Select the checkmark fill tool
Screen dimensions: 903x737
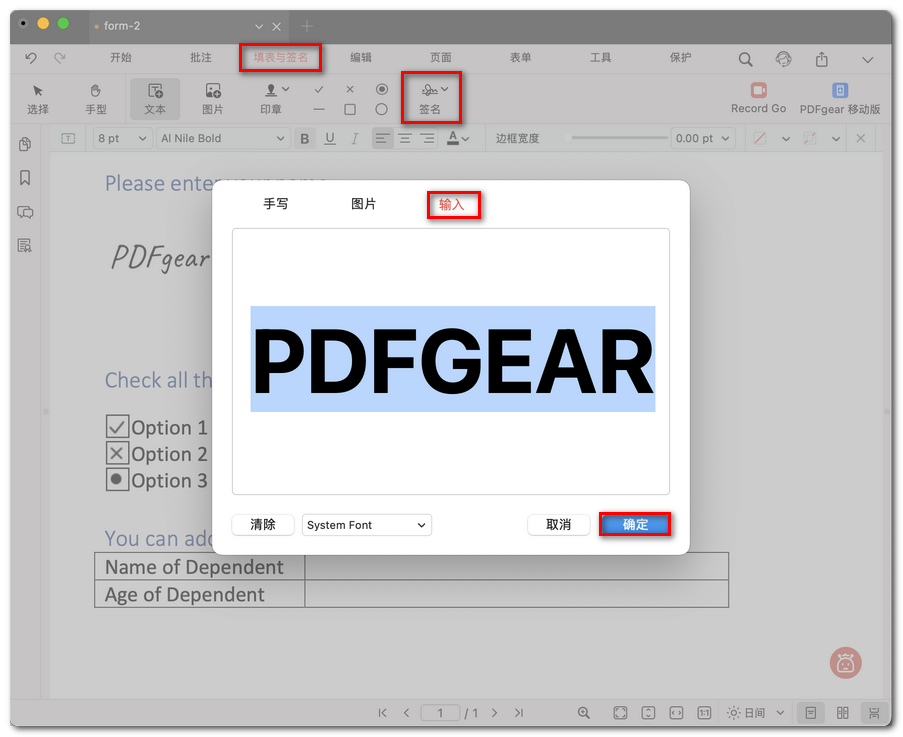[x=319, y=89]
